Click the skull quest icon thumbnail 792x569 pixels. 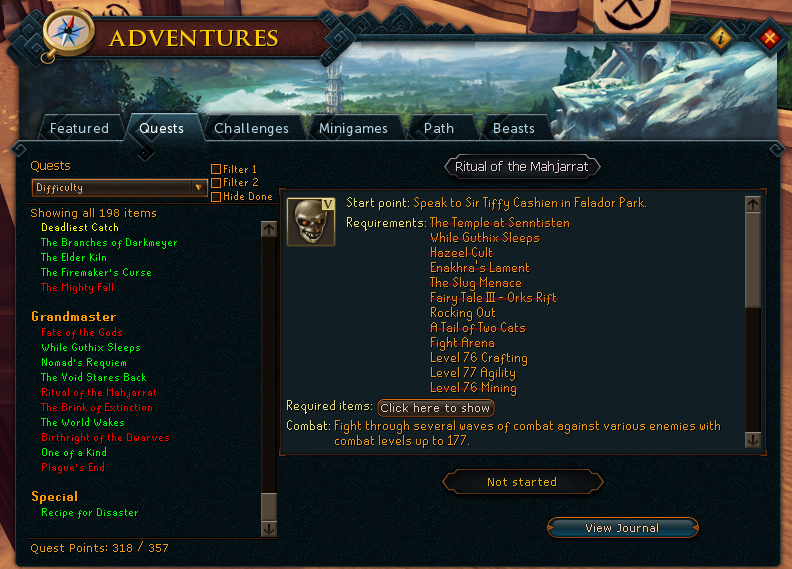pyautogui.click(x=311, y=222)
